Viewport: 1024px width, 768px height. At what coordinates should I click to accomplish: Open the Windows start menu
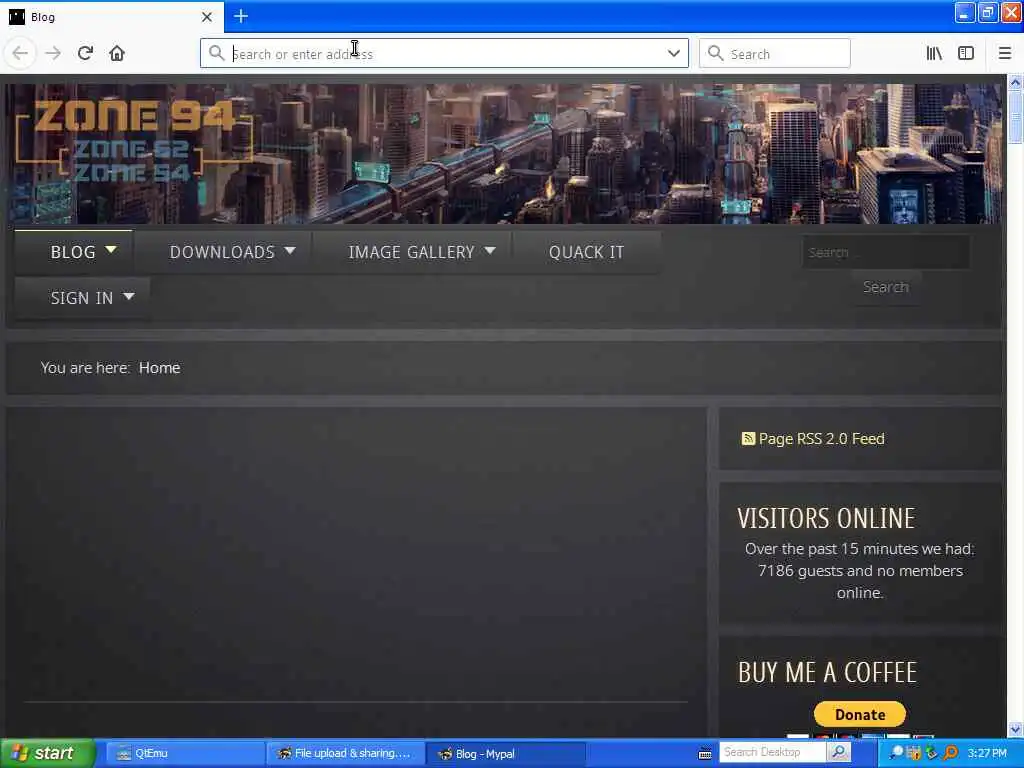47,753
